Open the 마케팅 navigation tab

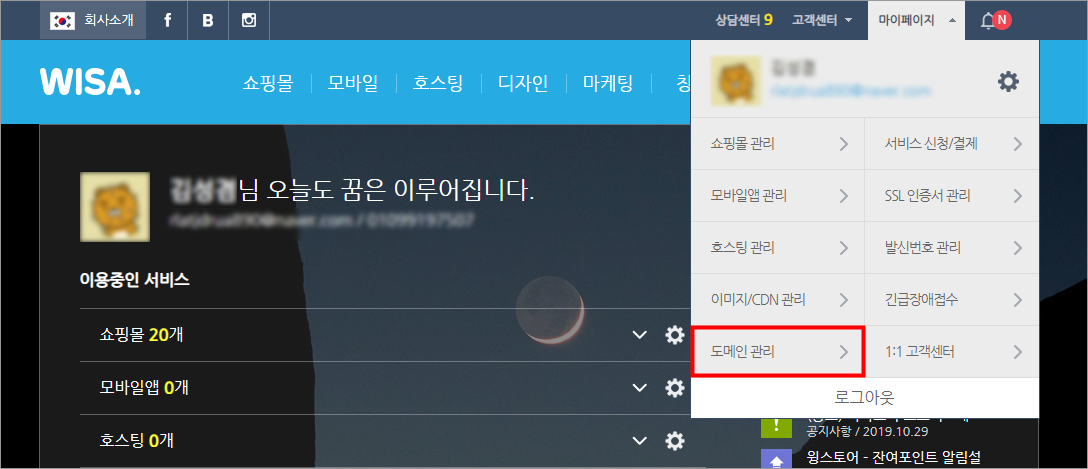[609, 83]
